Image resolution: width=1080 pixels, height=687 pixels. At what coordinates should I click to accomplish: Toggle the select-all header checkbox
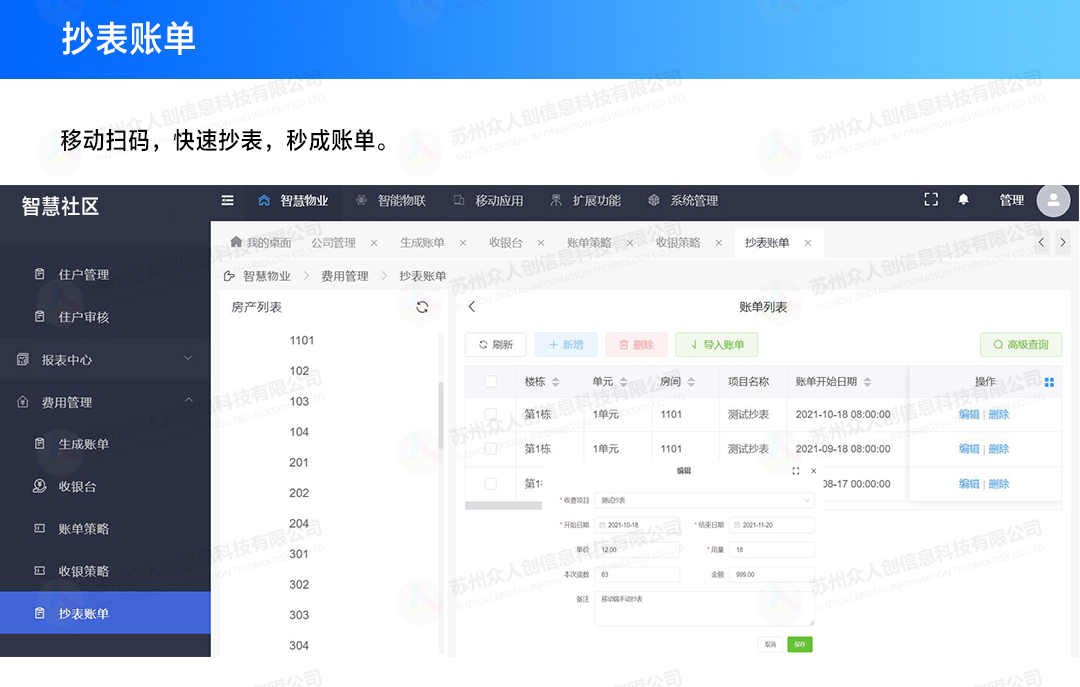[x=490, y=382]
